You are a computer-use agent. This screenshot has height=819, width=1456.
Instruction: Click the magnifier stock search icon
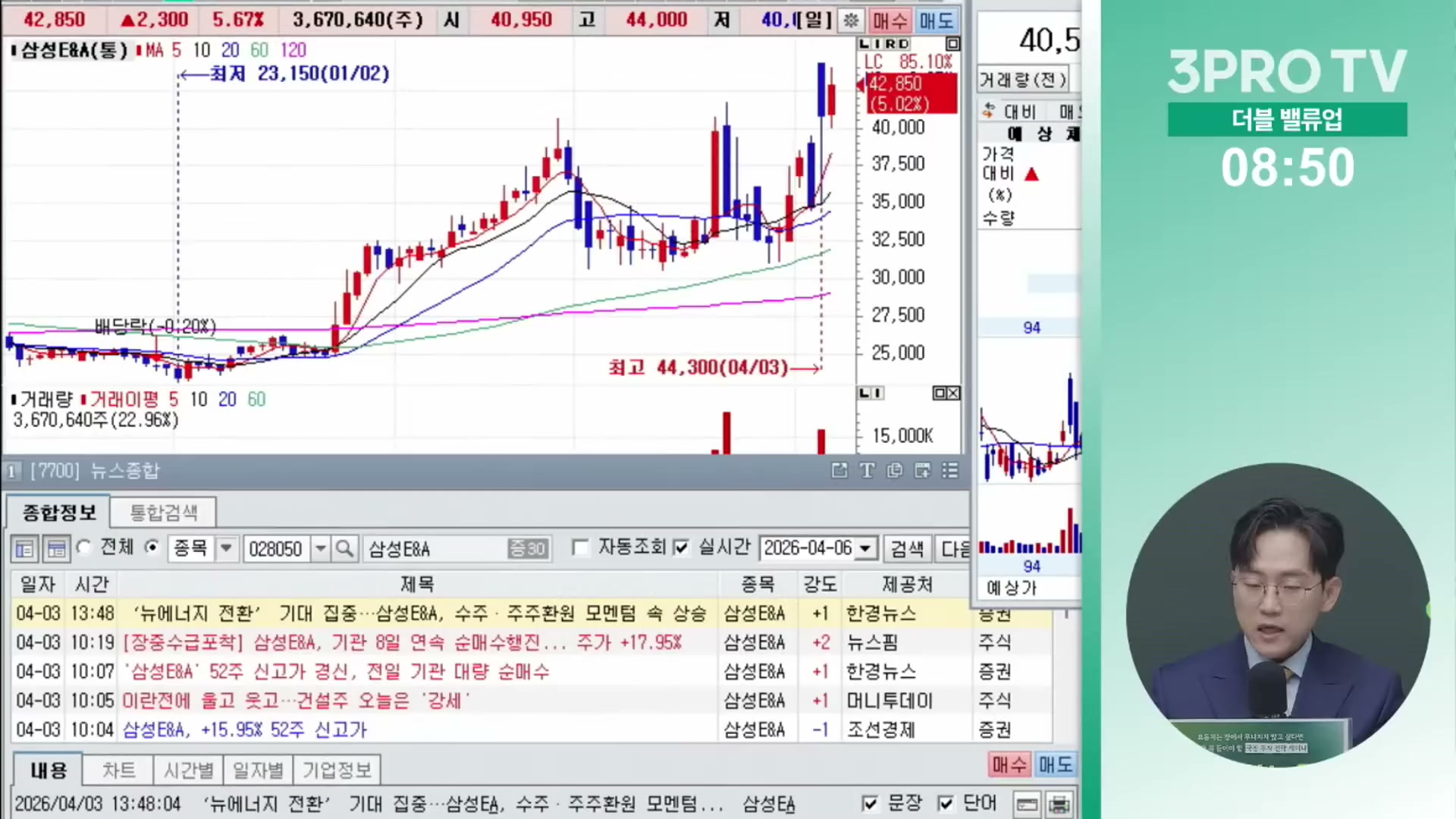tap(344, 548)
